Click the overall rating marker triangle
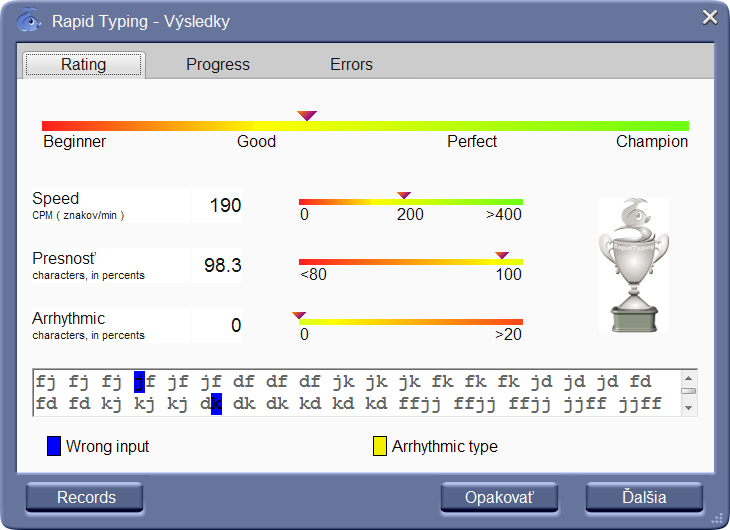 307,116
